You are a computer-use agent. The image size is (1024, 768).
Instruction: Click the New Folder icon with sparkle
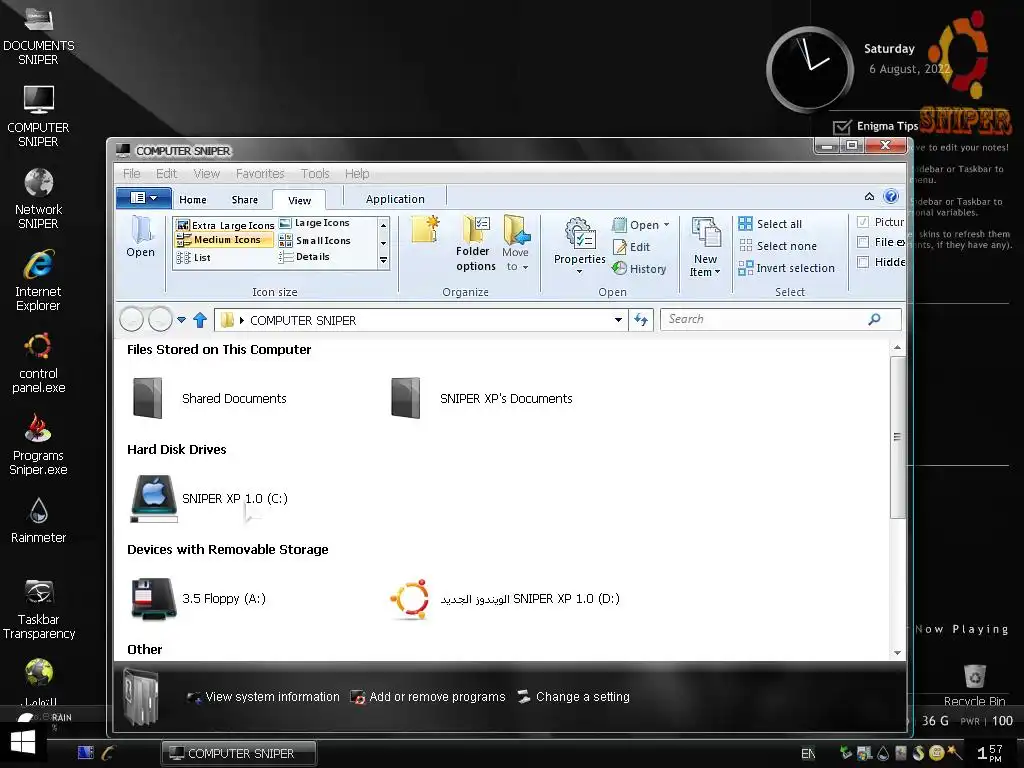pos(426,229)
